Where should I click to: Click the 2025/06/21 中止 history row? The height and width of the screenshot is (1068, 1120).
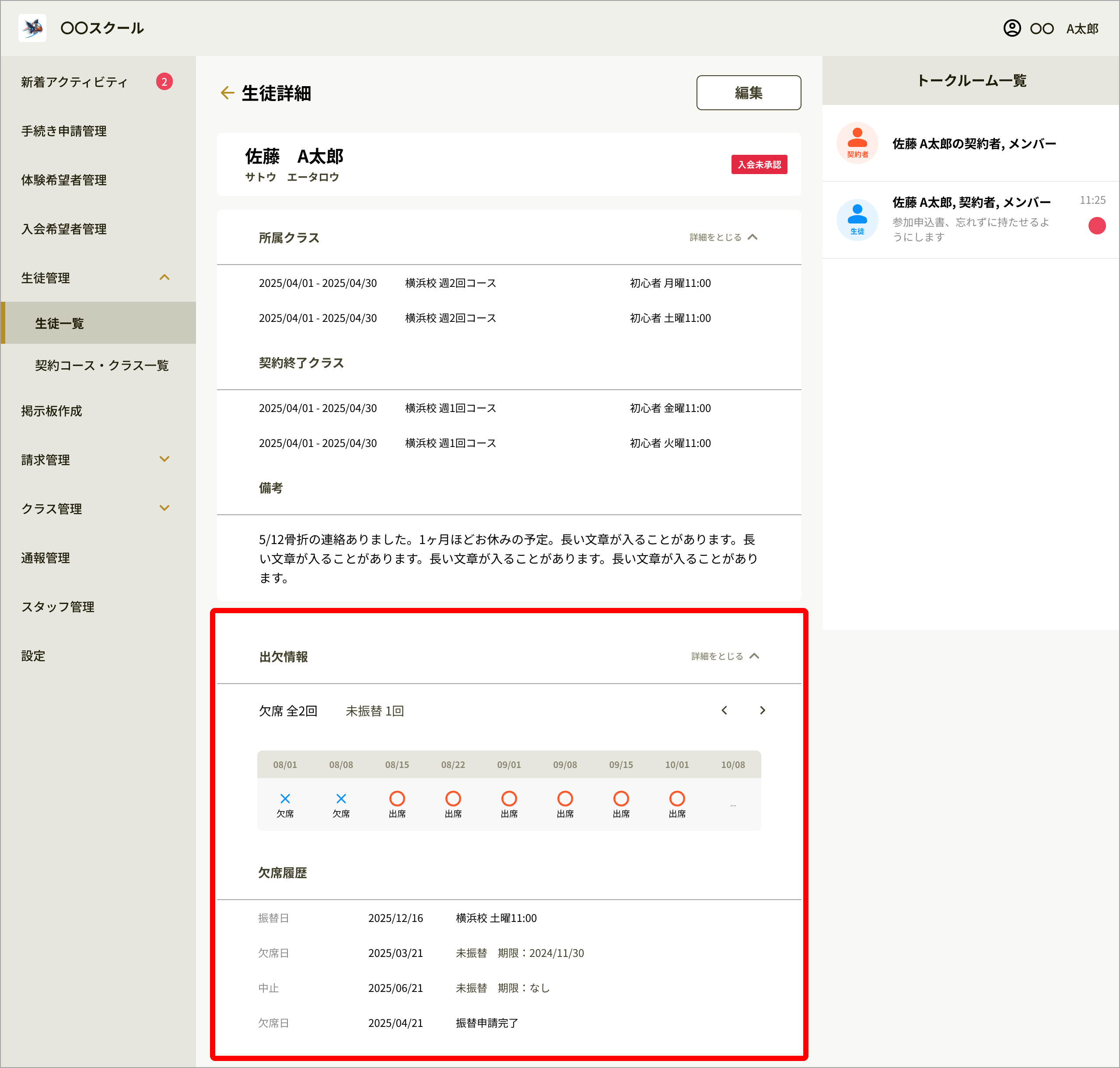509,988
